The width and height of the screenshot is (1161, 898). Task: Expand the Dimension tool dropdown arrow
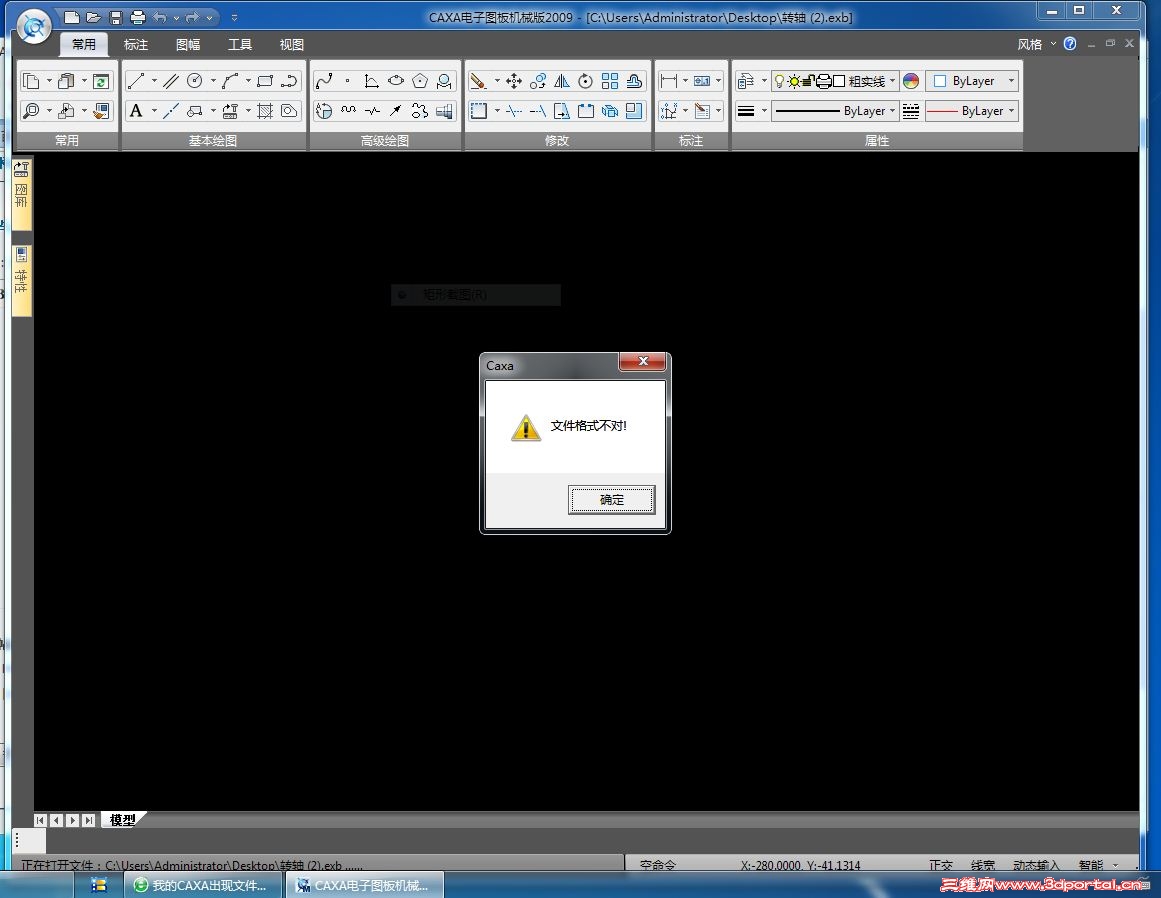[685, 81]
